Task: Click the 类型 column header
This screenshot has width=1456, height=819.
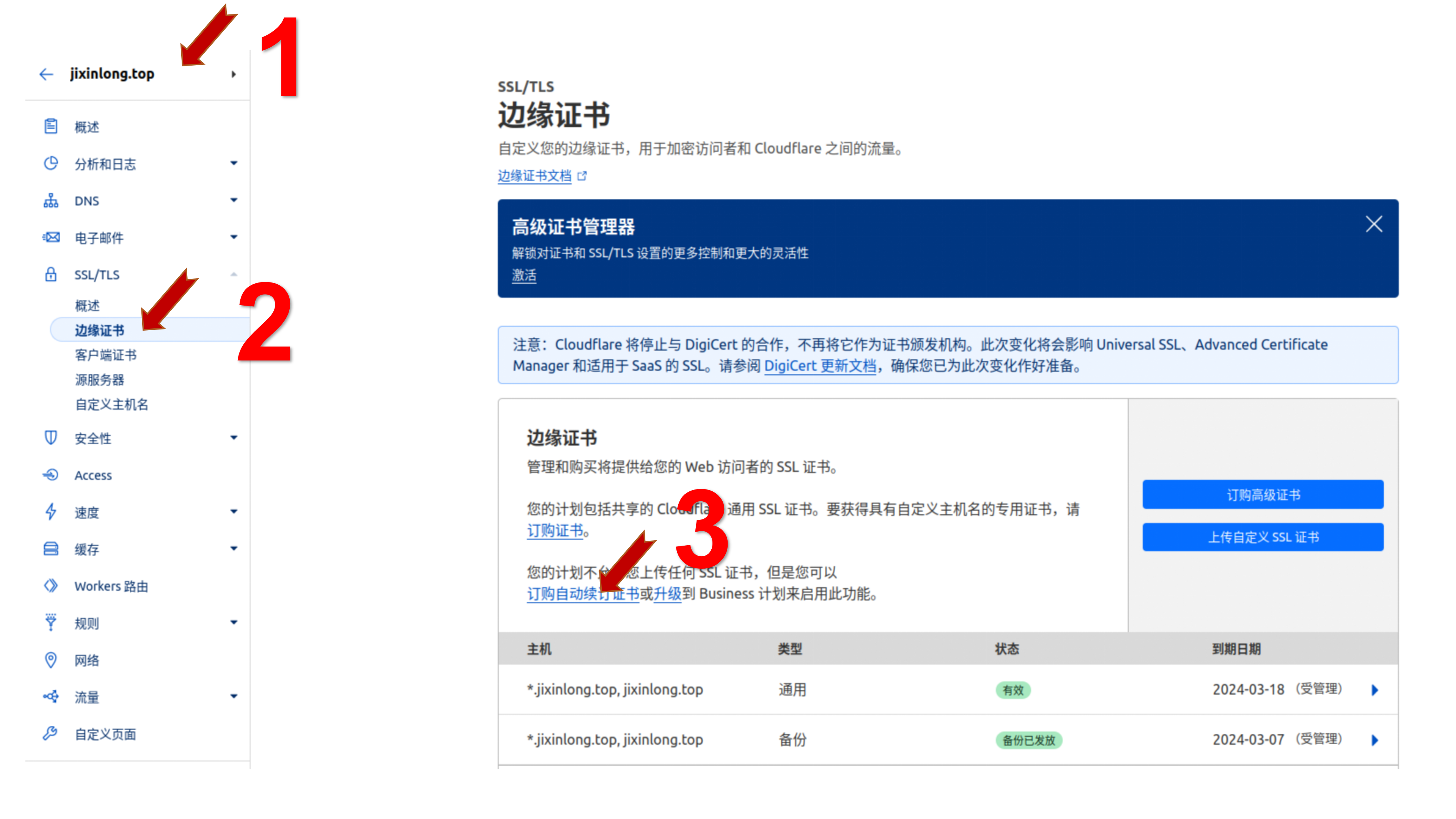Action: pos(790,649)
